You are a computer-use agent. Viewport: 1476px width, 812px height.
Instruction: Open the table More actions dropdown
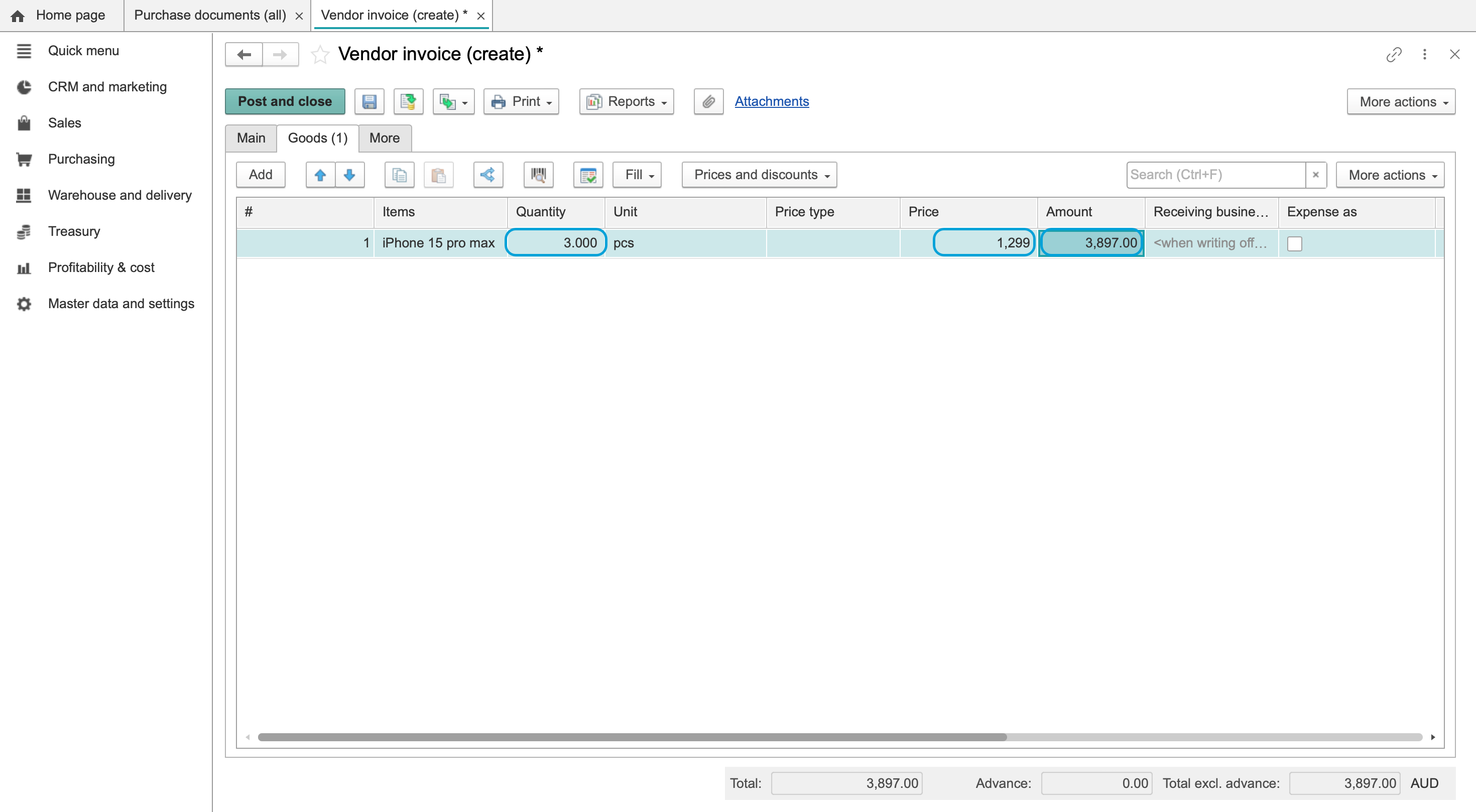coord(1390,175)
